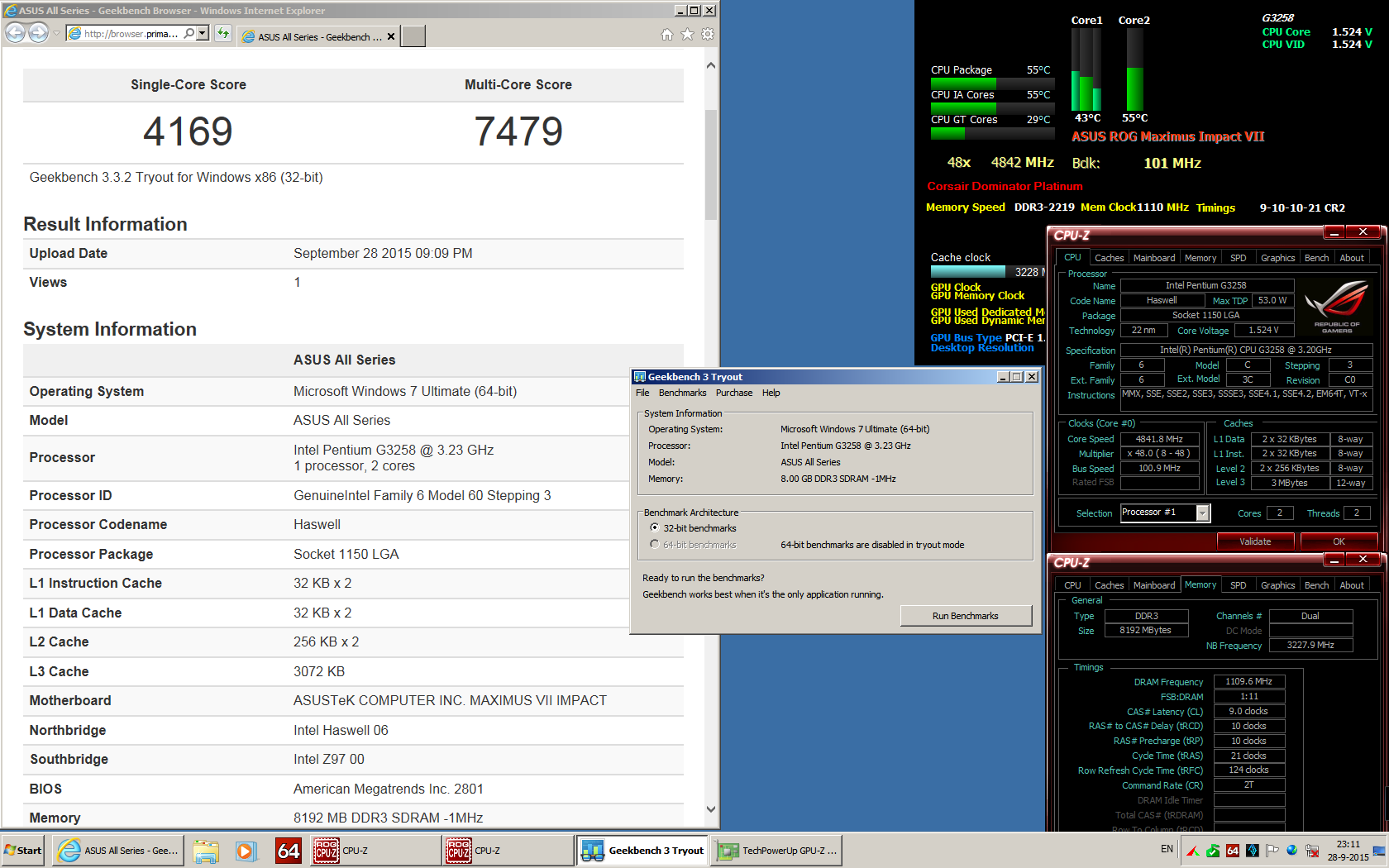Click the address bar search magnifier icon
This screenshot has height=868, width=1389.
click(189, 34)
